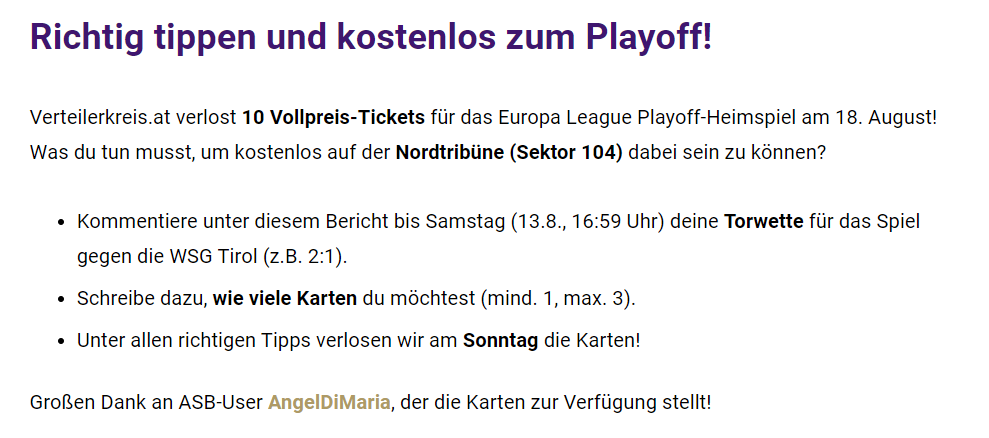Click the '(mind. 1, max. 3)' ticket limit text

555,299
